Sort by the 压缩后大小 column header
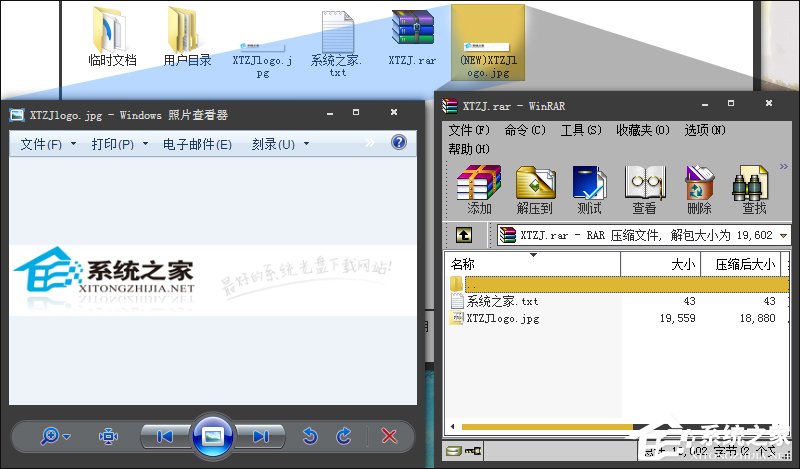 coord(740,264)
